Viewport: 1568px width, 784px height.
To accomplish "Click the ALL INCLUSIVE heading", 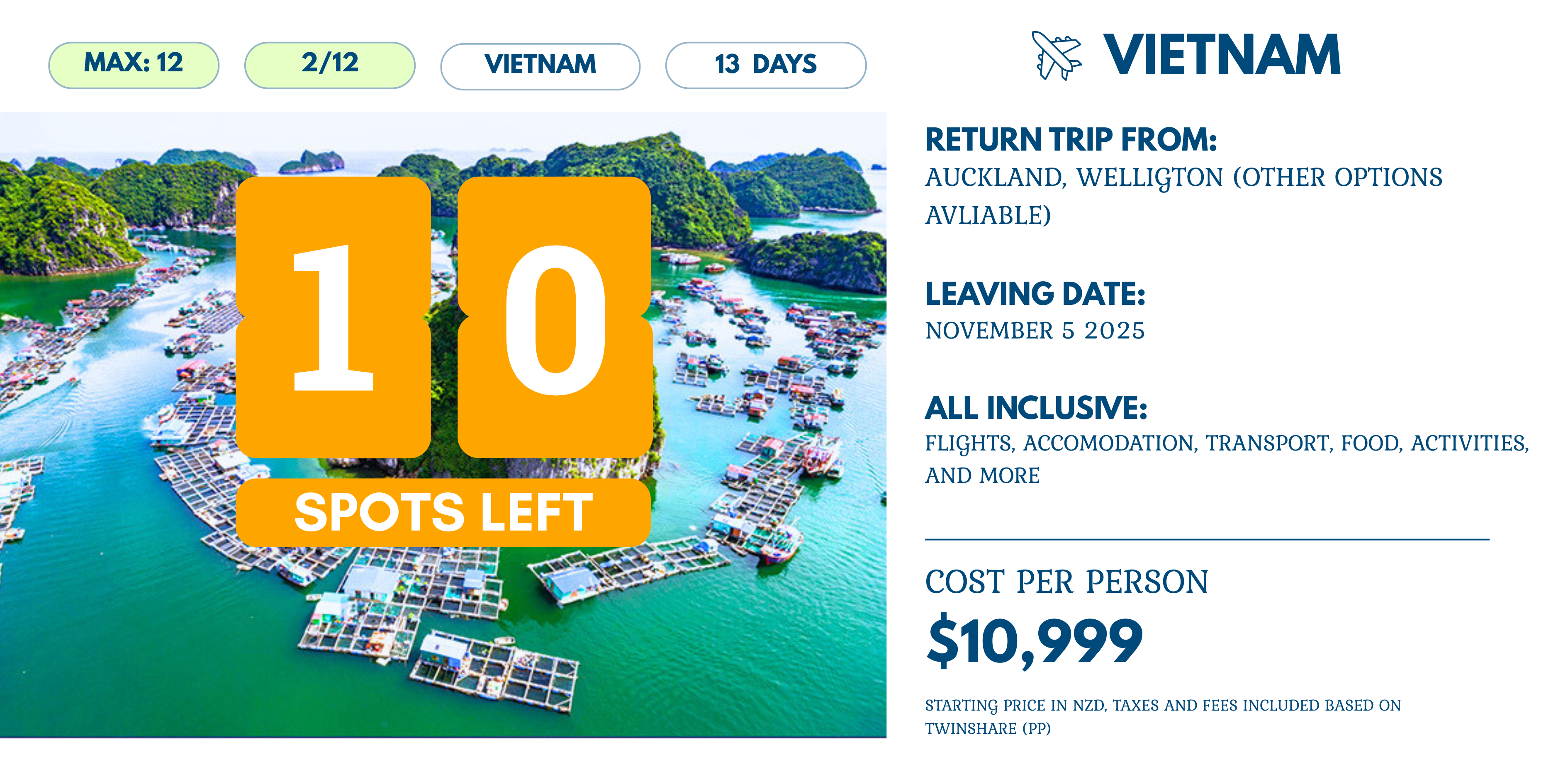I will [1036, 408].
